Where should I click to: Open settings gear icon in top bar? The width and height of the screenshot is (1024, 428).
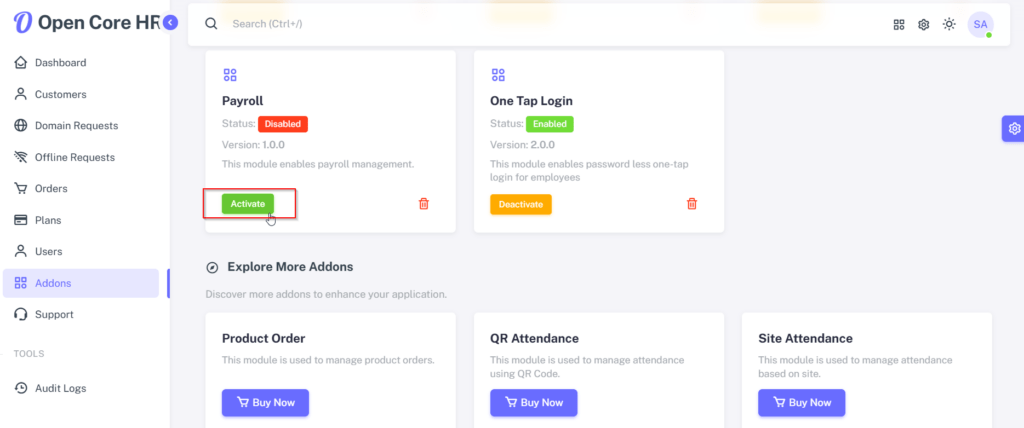click(923, 24)
